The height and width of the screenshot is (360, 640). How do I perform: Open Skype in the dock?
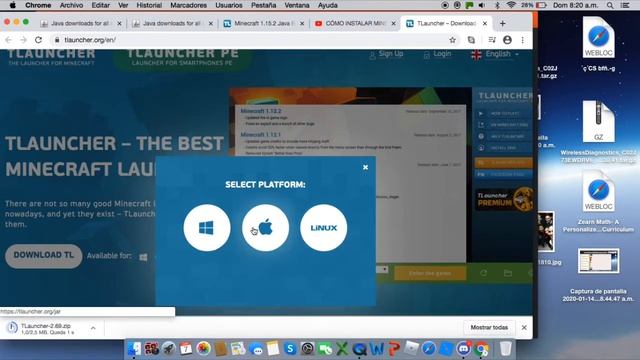(290, 349)
